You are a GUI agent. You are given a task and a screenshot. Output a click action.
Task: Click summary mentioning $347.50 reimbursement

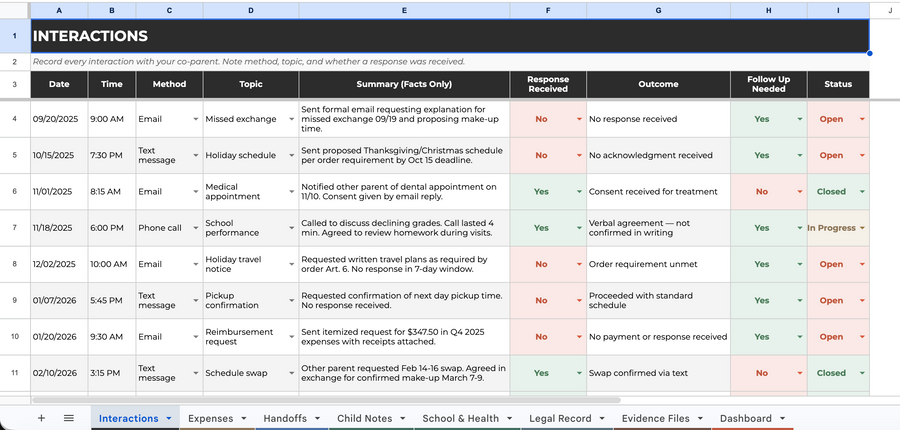(x=404, y=336)
